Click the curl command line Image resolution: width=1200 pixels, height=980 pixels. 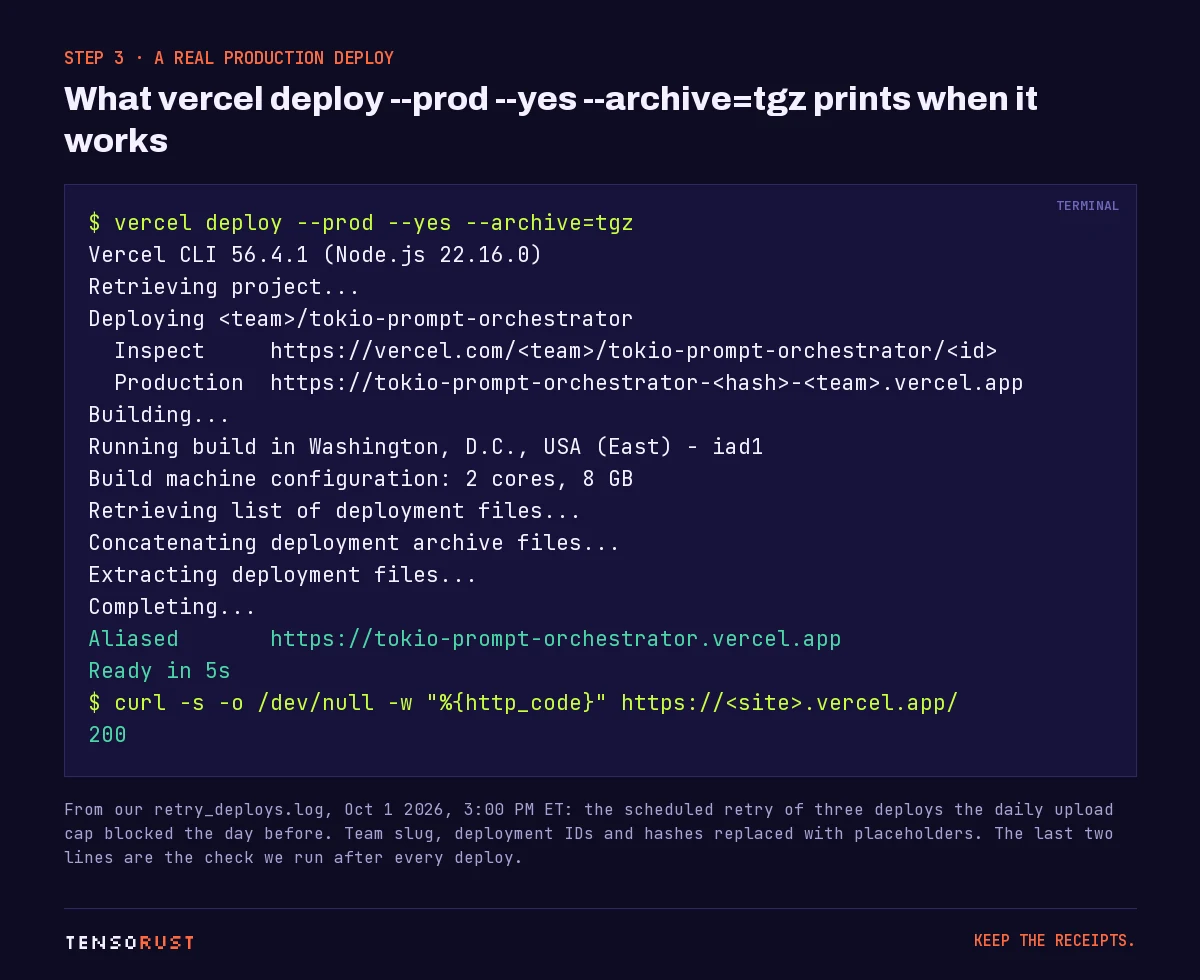pos(523,702)
